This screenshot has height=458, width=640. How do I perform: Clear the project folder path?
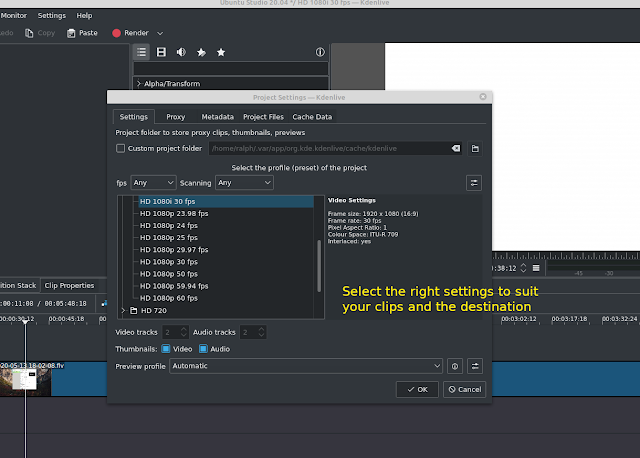click(456, 149)
